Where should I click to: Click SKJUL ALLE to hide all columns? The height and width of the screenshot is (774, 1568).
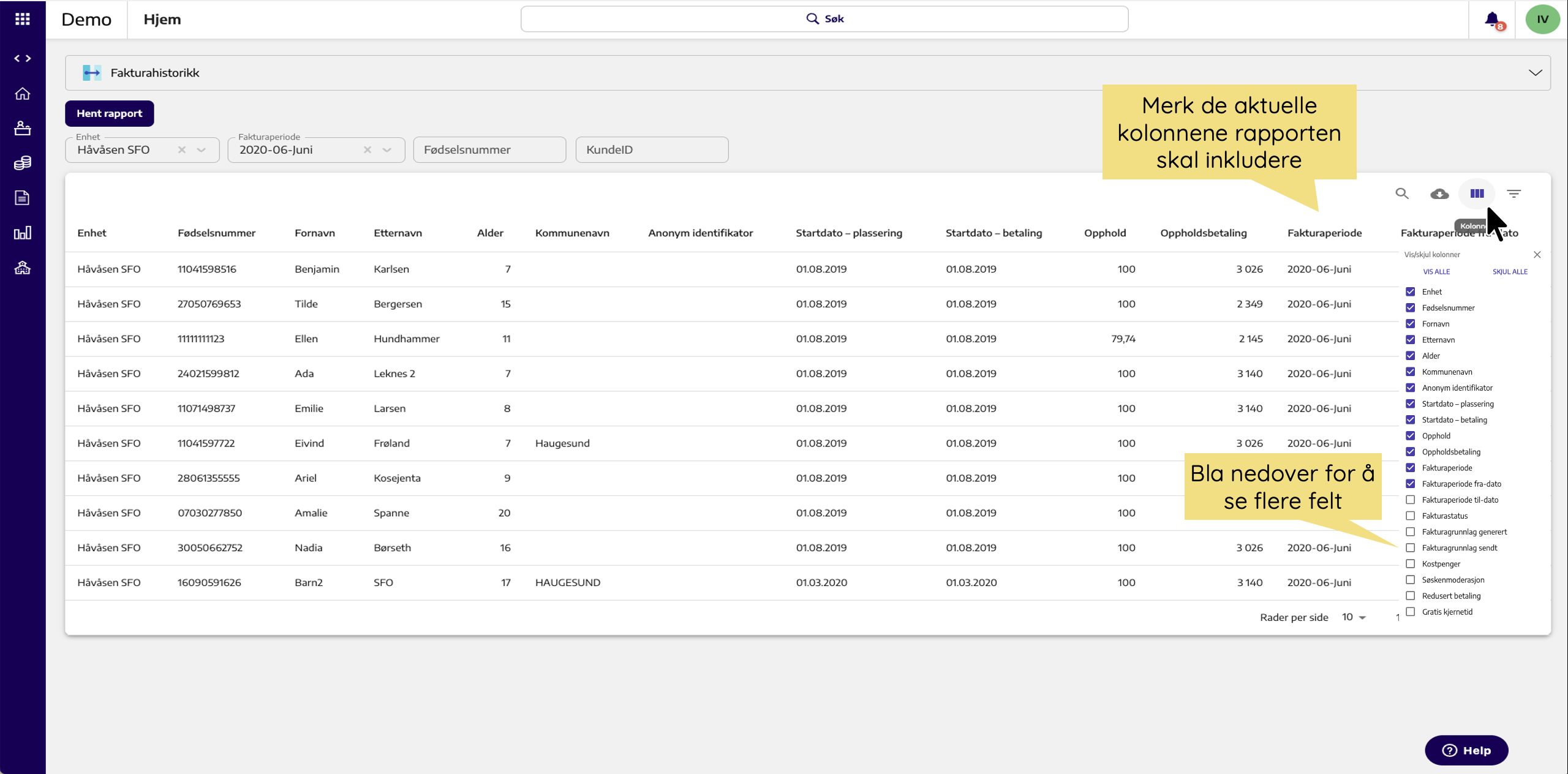[1510, 272]
